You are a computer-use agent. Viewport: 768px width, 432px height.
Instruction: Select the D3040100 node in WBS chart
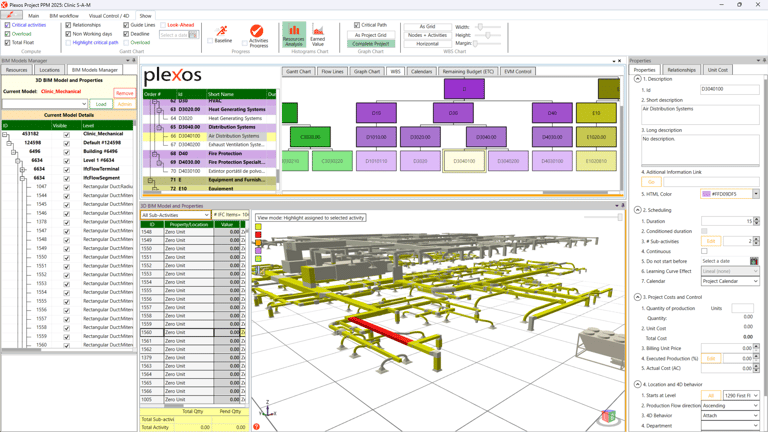[x=464, y=161]
